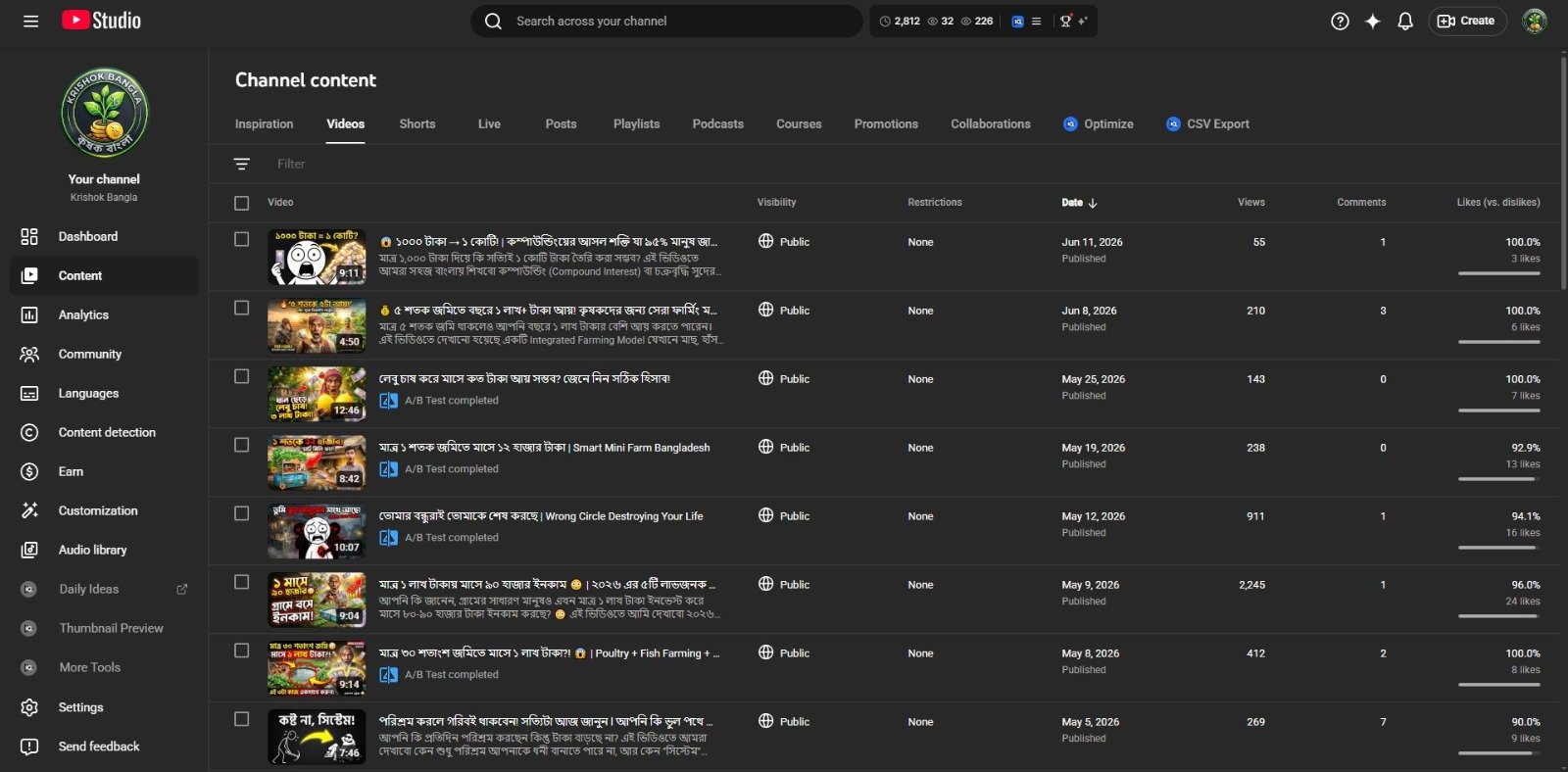This screenshot has height=772, width=1568.
Task: Toggle the select-all videos checkbox
Action: [242, 203]
